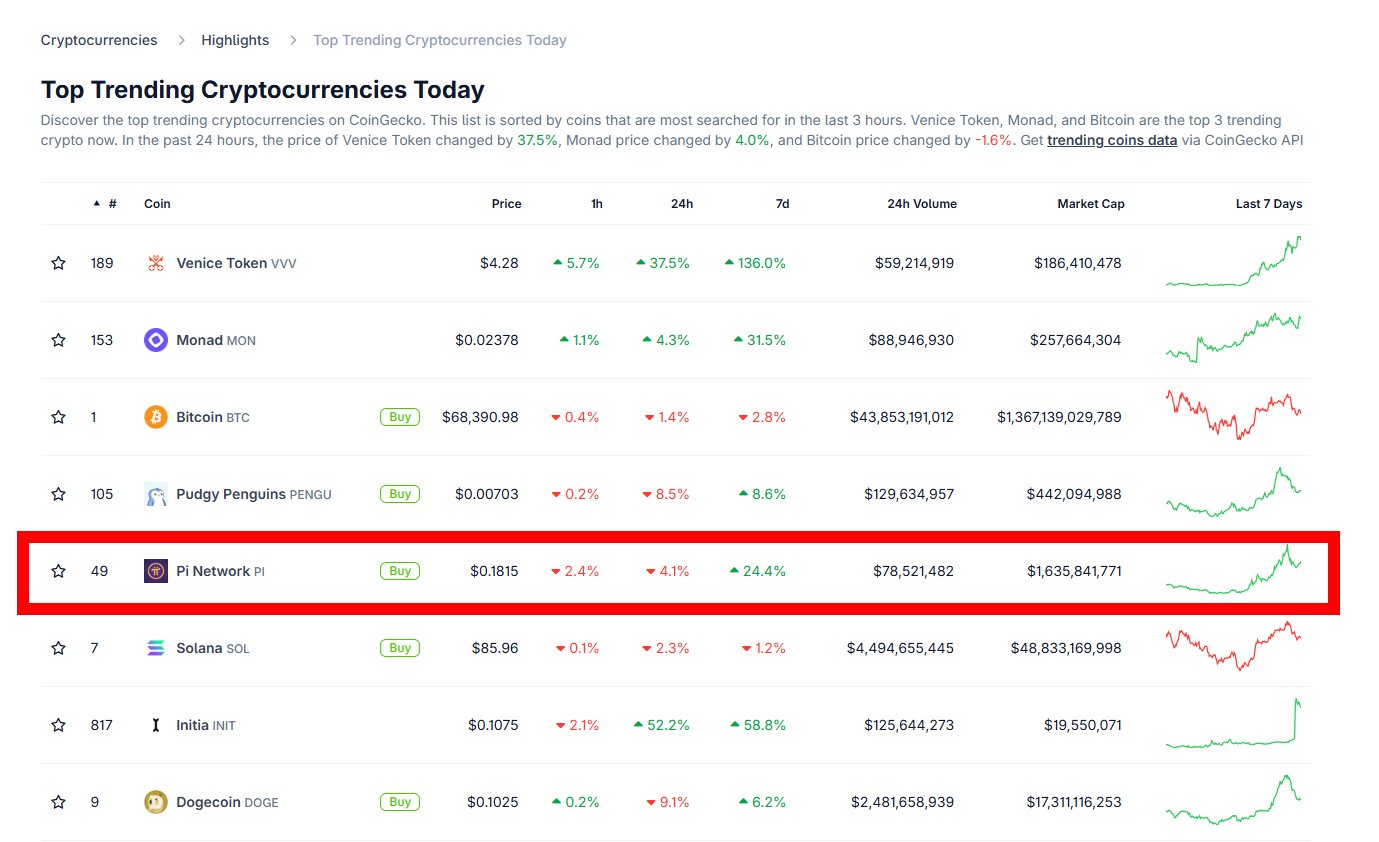The height and width of the screenshot is (842, 1379).
Task: Click the Pi Network logo icon
Action: 155,571
